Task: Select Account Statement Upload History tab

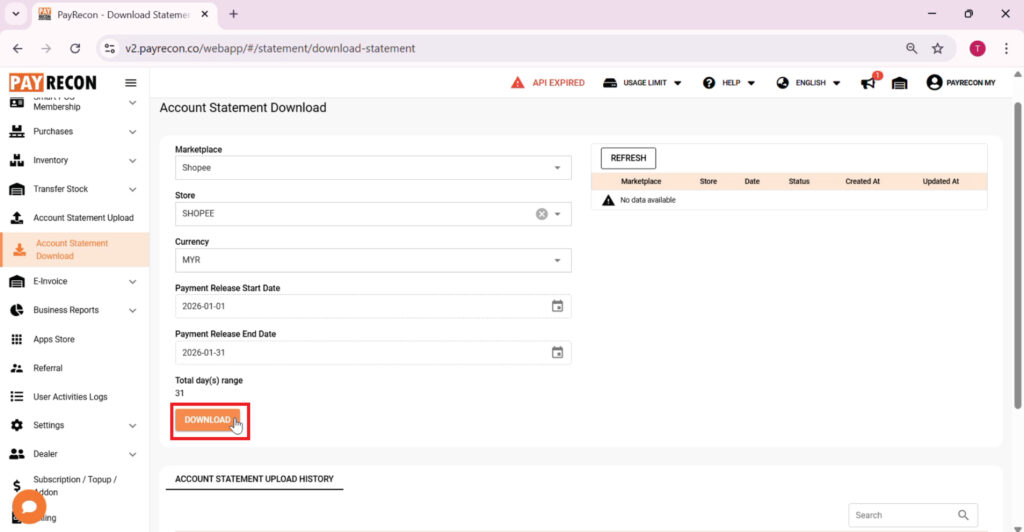Action: [x=254, y=479]
